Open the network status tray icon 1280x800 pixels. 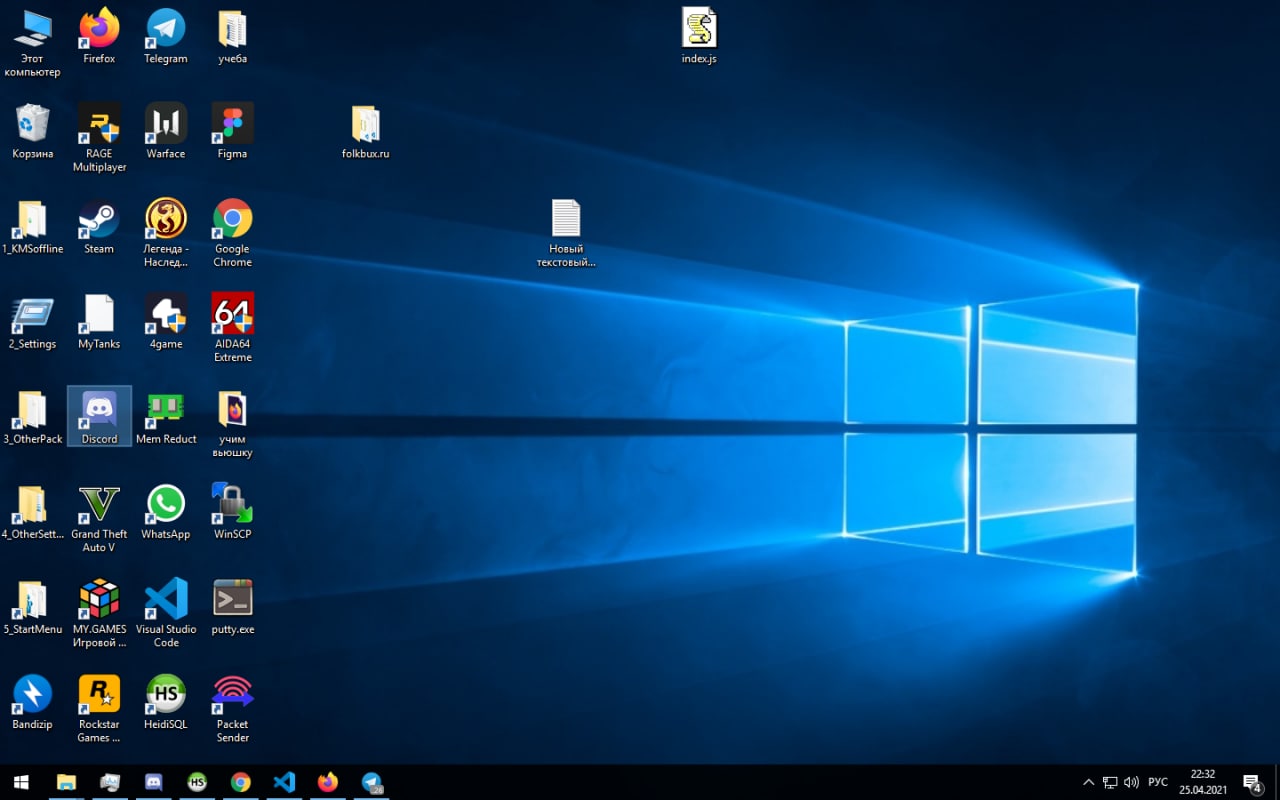pos(1110,782)
